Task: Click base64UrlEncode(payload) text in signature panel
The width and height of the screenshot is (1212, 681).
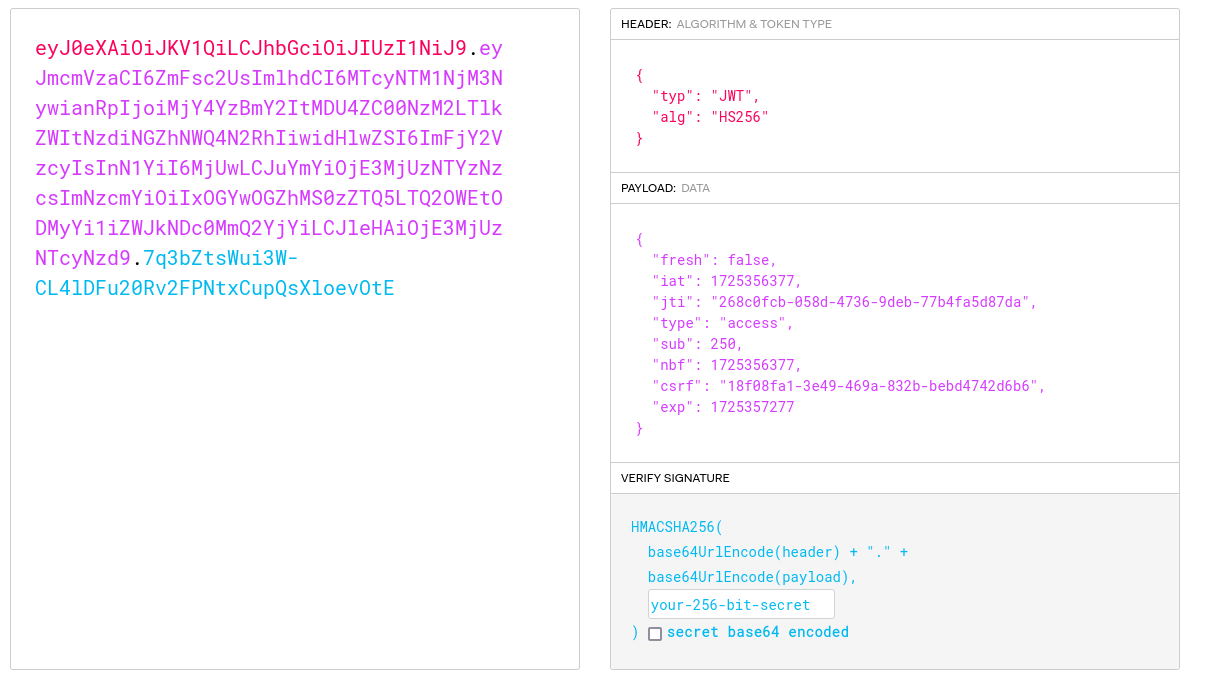Action: point(752,577)
